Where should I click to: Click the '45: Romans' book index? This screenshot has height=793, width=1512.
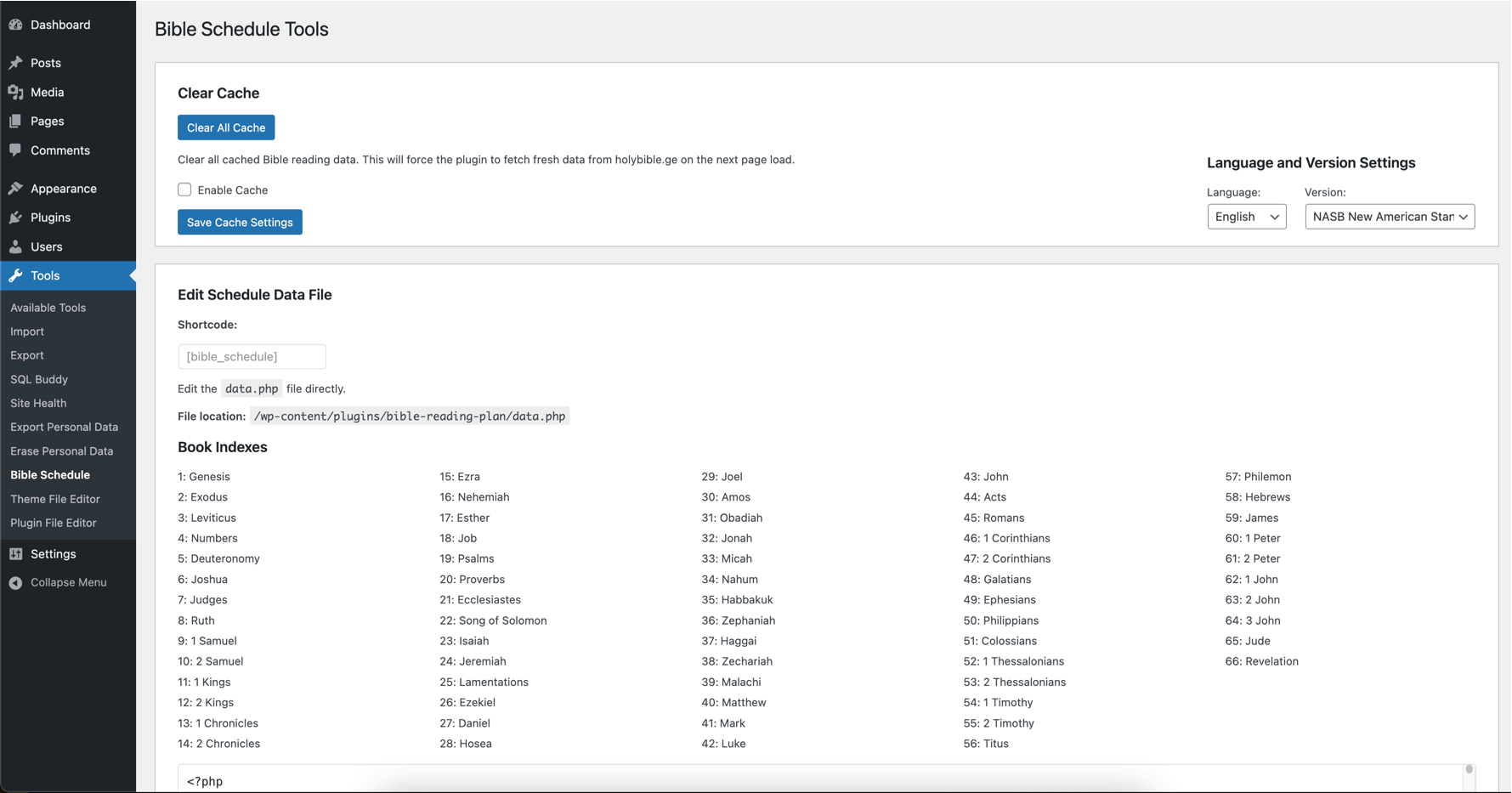coord(994,518)
